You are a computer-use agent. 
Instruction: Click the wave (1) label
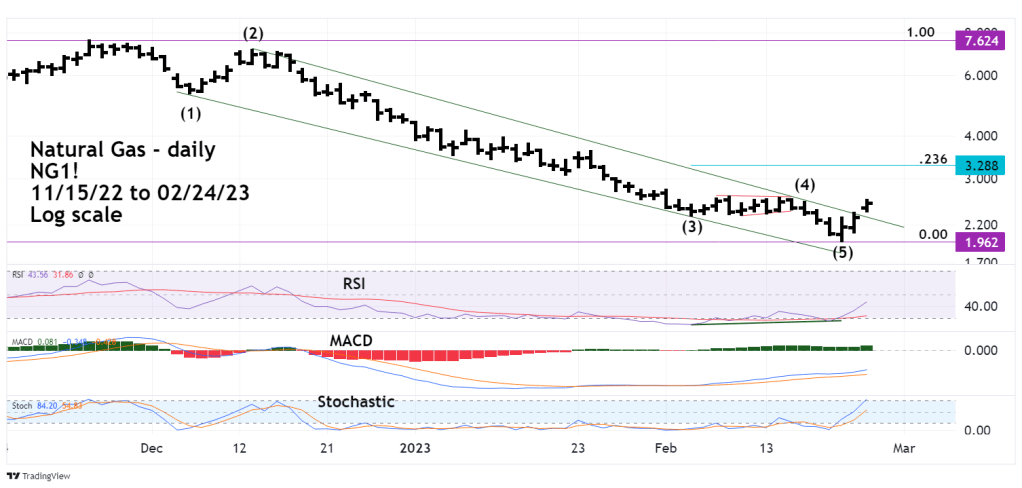point(190,111)
